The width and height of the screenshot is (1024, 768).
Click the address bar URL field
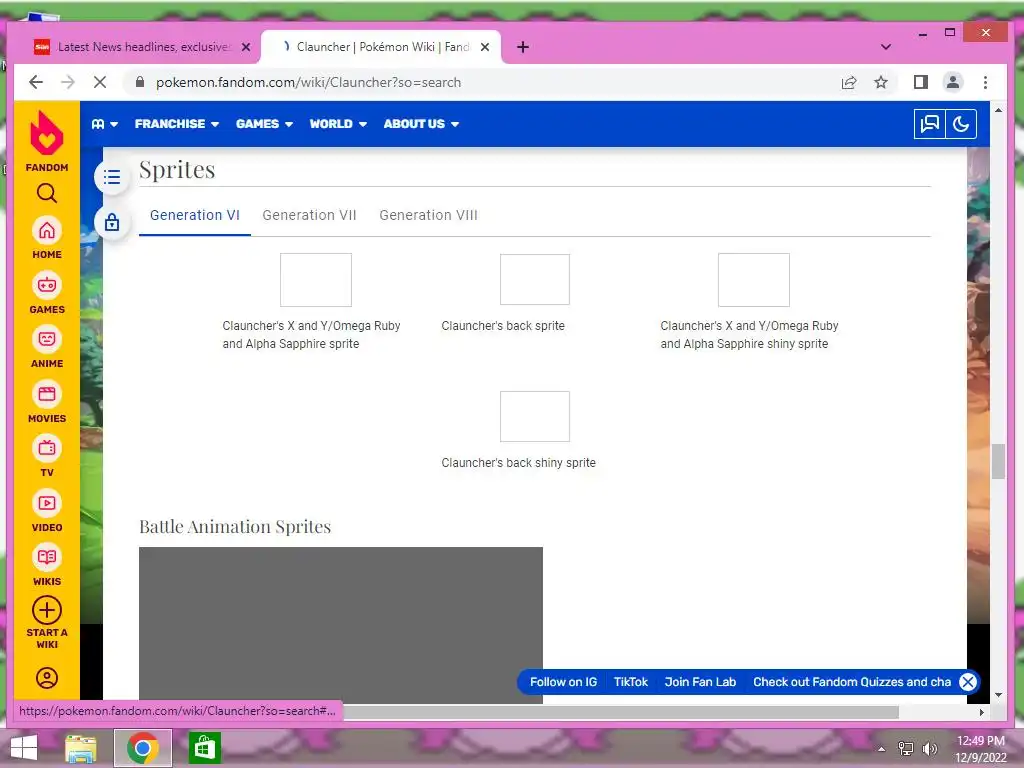[x=483, y=82]
